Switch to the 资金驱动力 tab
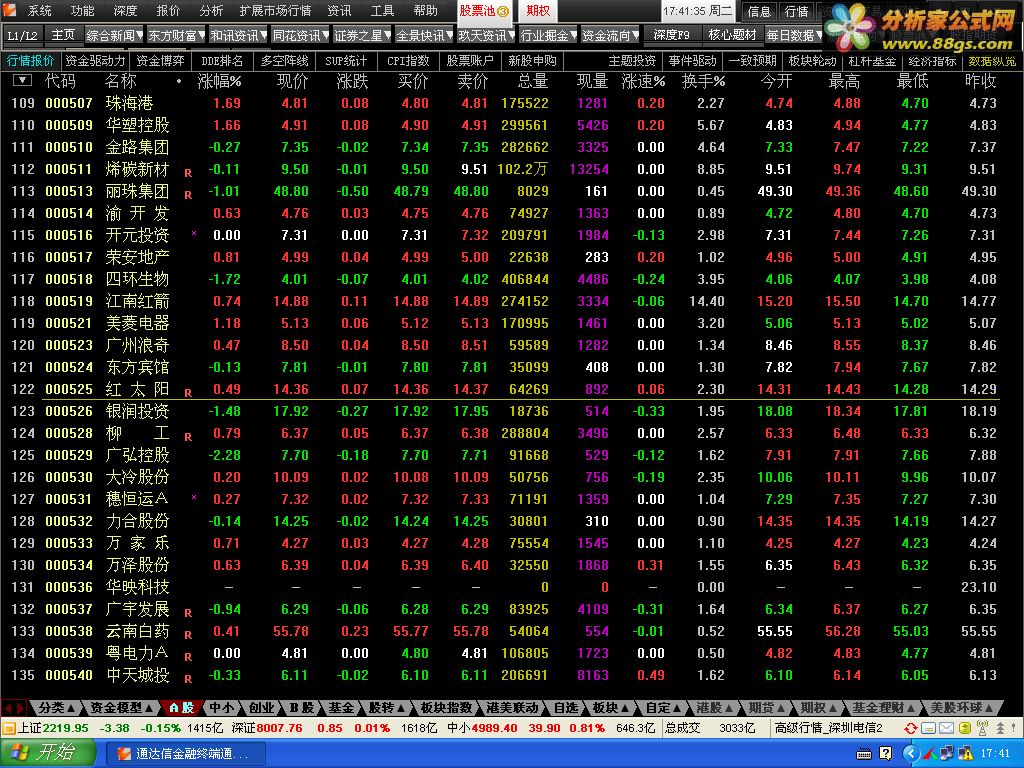The image size is (1024, 768). (x=95, y=61)
